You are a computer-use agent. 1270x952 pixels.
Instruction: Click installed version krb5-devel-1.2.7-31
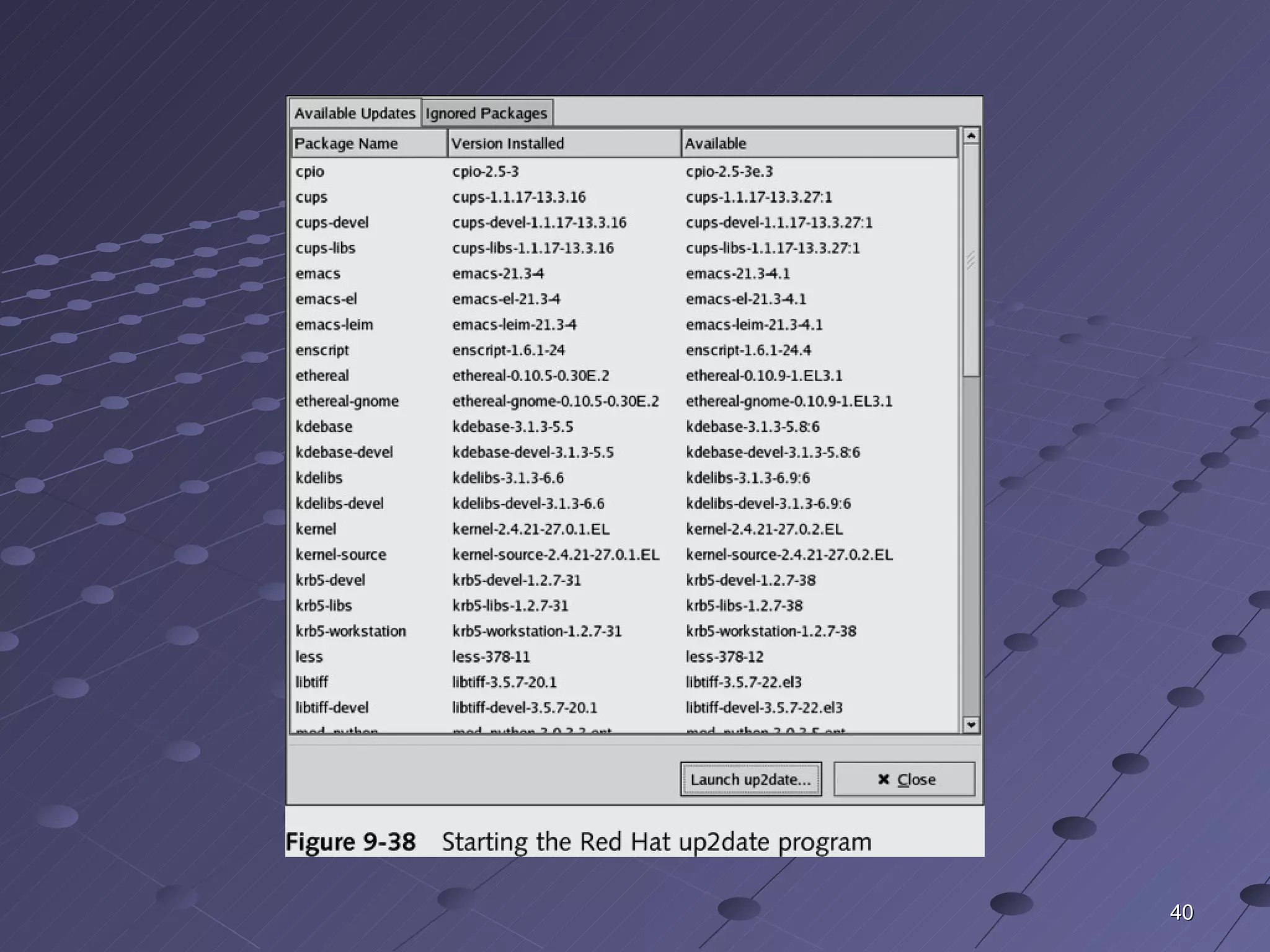click(517, 580)
